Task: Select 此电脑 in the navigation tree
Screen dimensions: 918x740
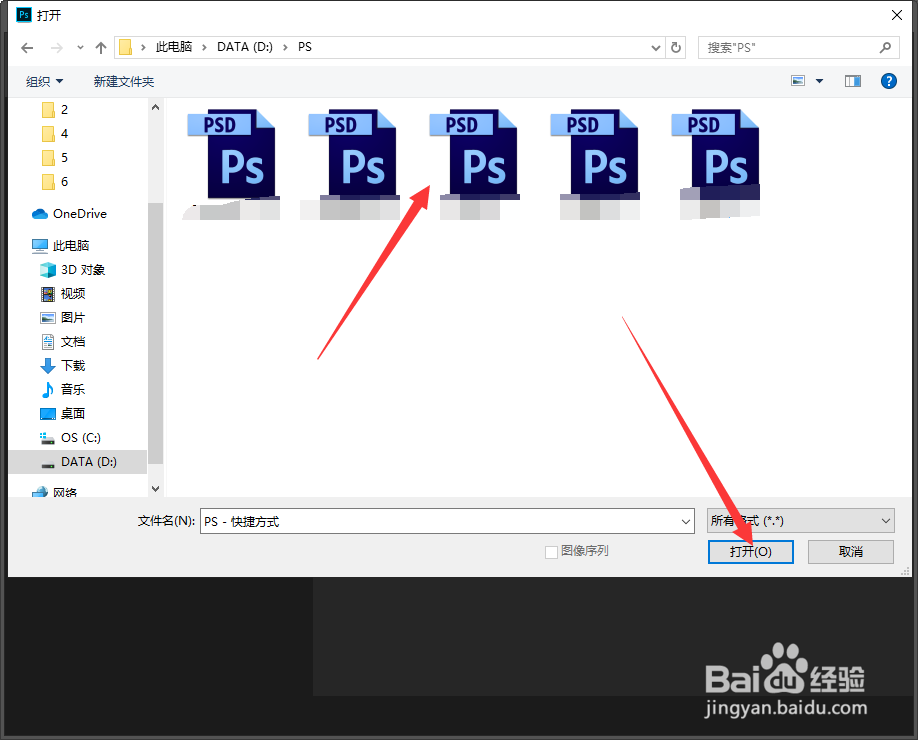Action: click(x=60, y=245)
